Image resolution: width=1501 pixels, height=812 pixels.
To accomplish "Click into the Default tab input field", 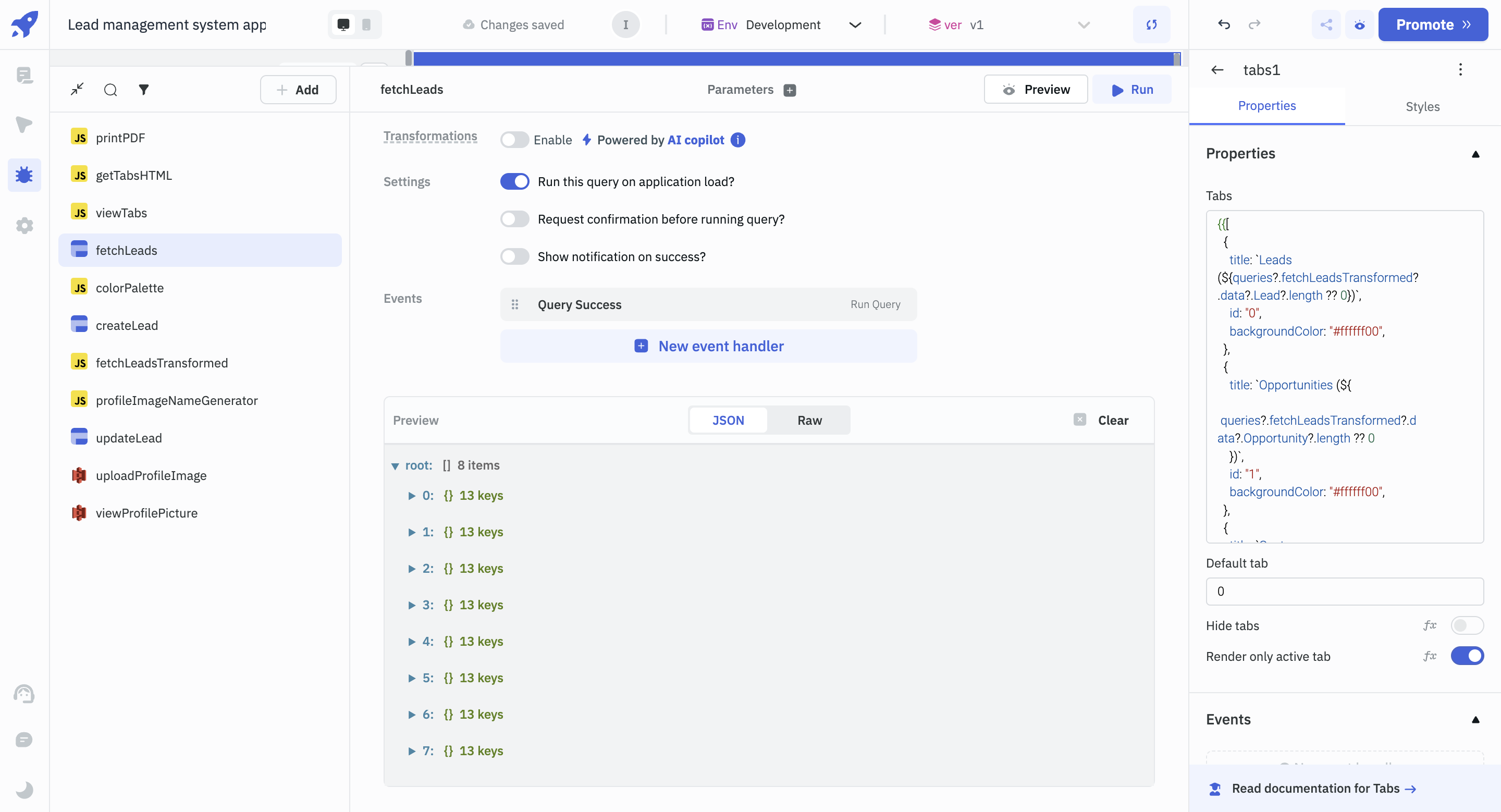I will 1344,591.
